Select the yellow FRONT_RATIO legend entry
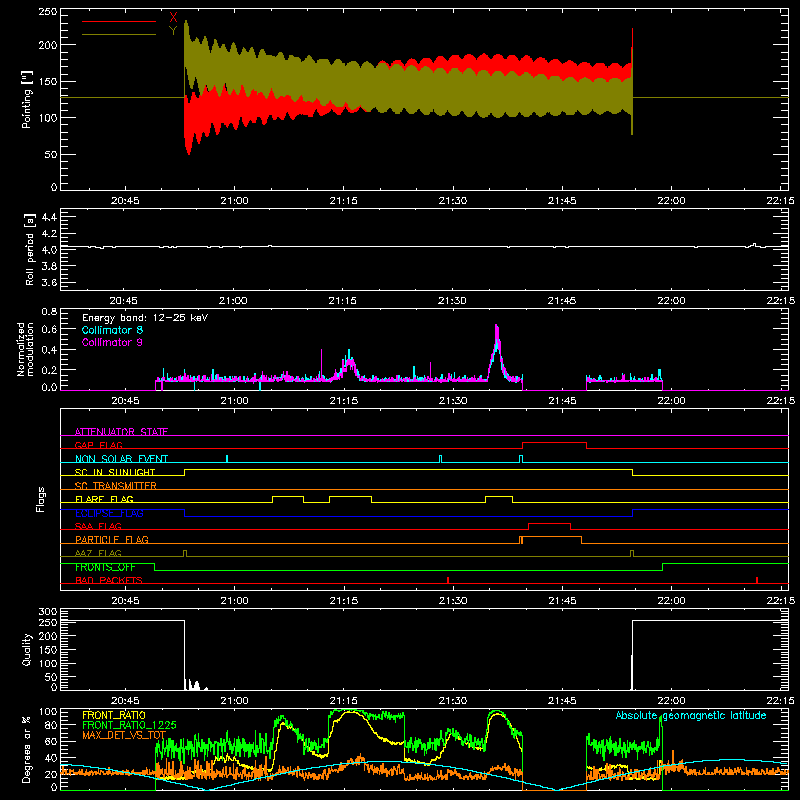 click(113, 715)
